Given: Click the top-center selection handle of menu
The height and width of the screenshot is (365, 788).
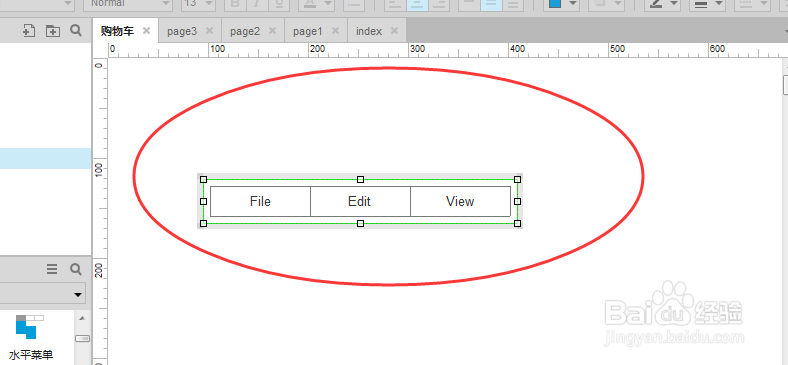Looking at the screenshot, I should click(360, 179).
